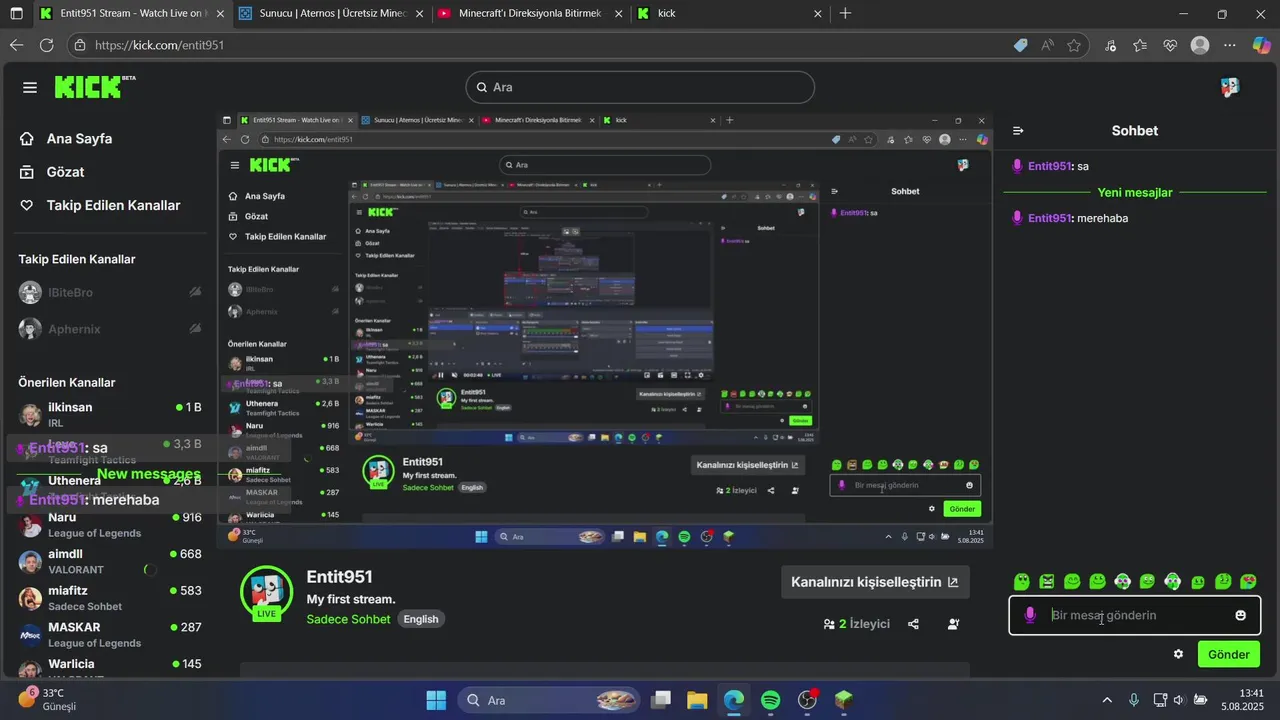Viewport: 1280px width, 720px height.
Task: Open the Copilot icon
Action: (1261, 45)
